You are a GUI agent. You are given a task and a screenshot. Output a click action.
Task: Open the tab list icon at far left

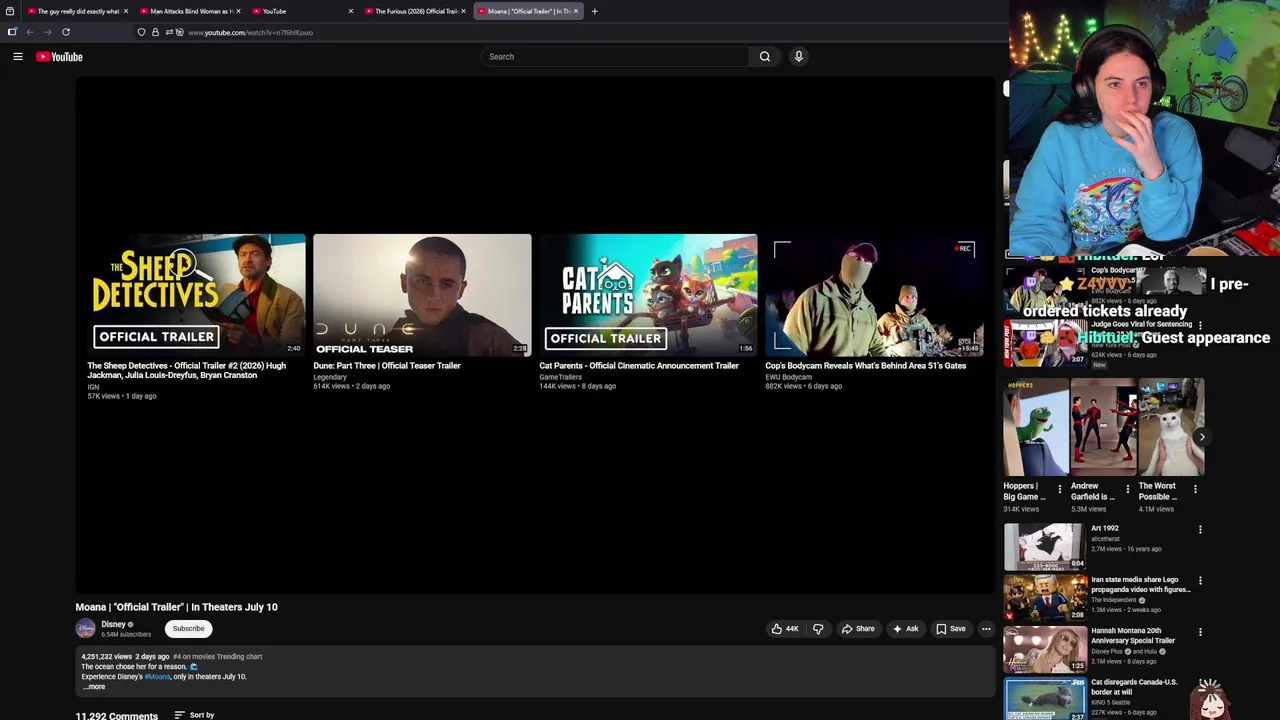click(x=10, y=11)
